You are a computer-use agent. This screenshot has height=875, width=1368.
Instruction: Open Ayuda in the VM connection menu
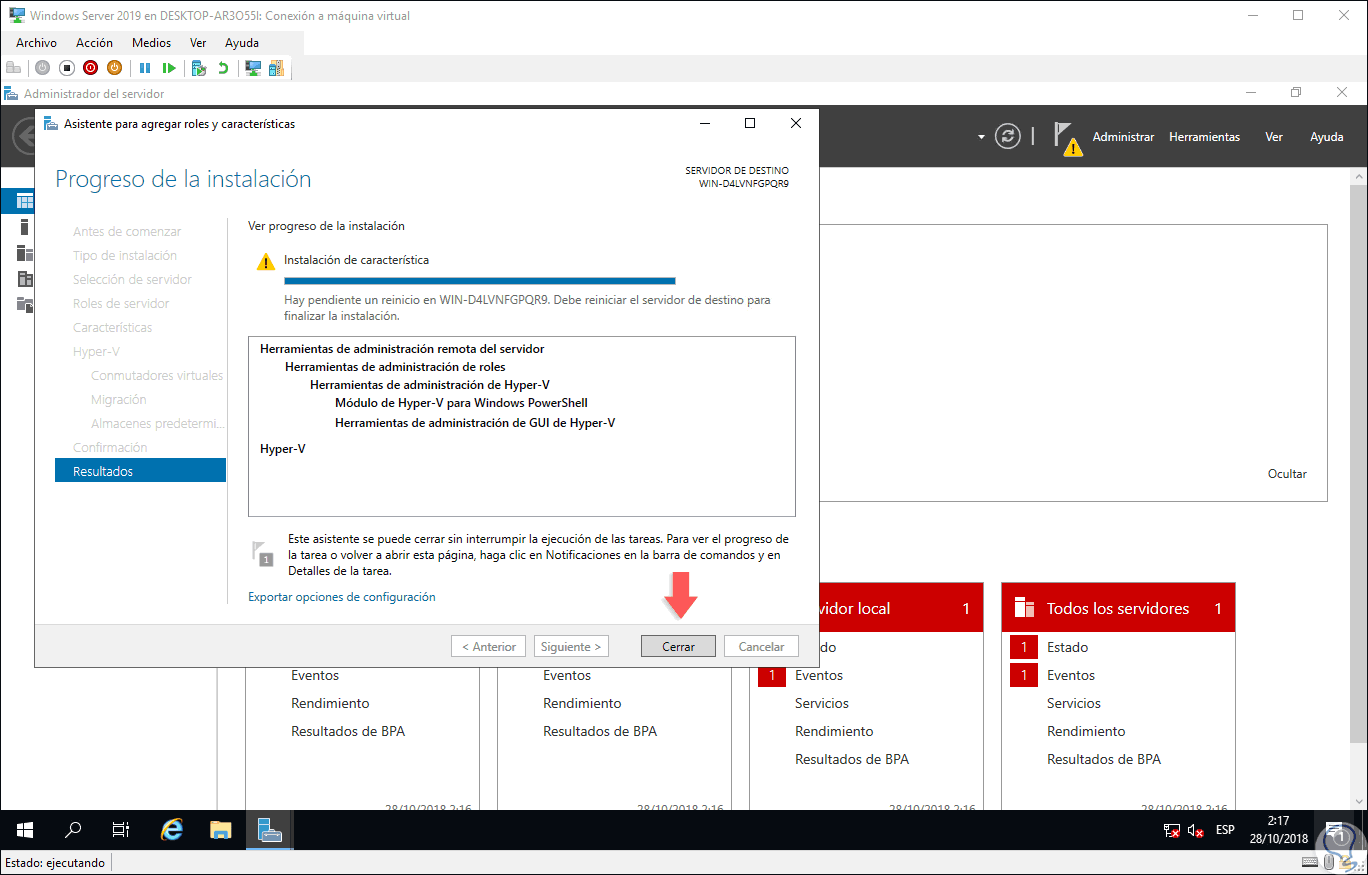(x=242, y=43)
